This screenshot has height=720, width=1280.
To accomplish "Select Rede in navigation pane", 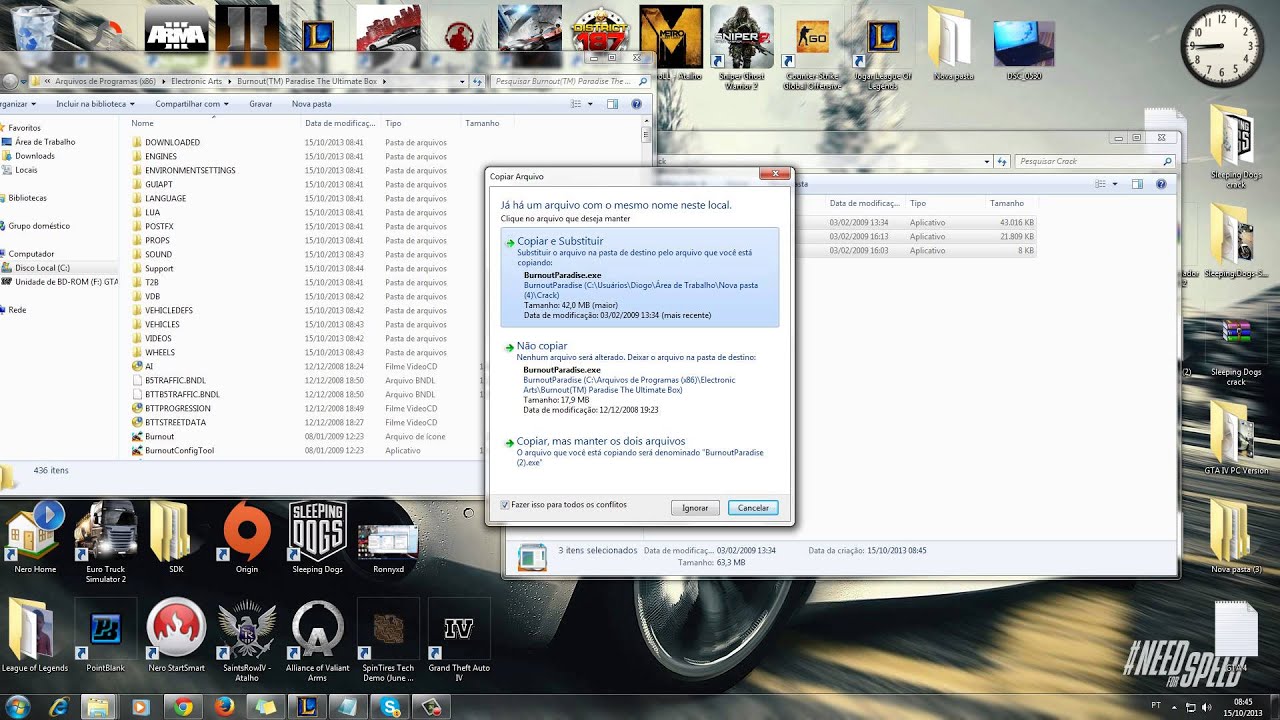I will click(x=17, y=310).
